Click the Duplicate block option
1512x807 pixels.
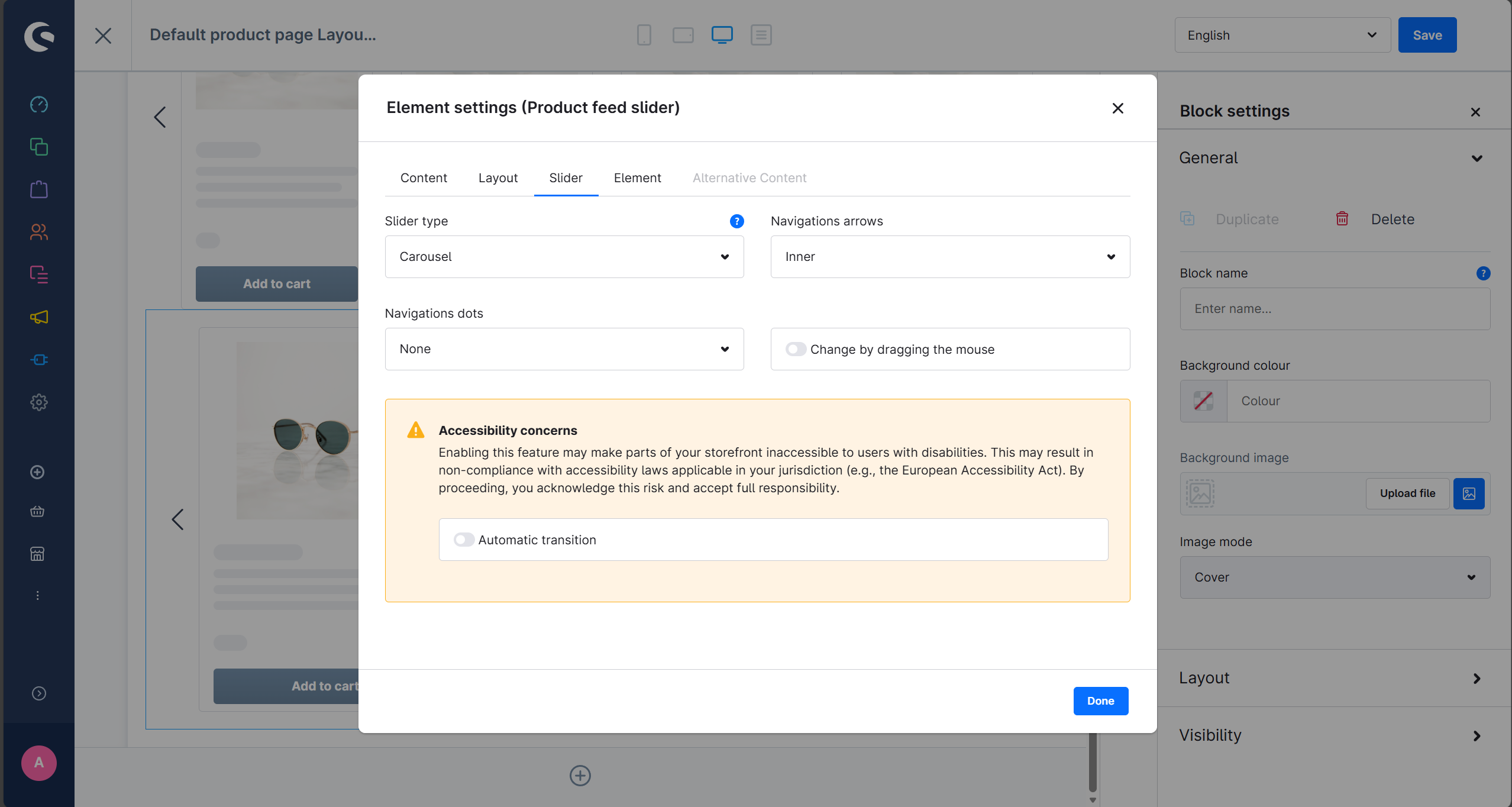point(1247,219)
